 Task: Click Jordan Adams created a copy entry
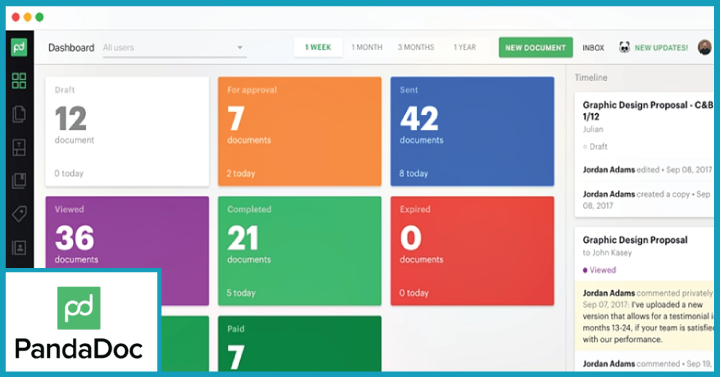tap(647, 200)
